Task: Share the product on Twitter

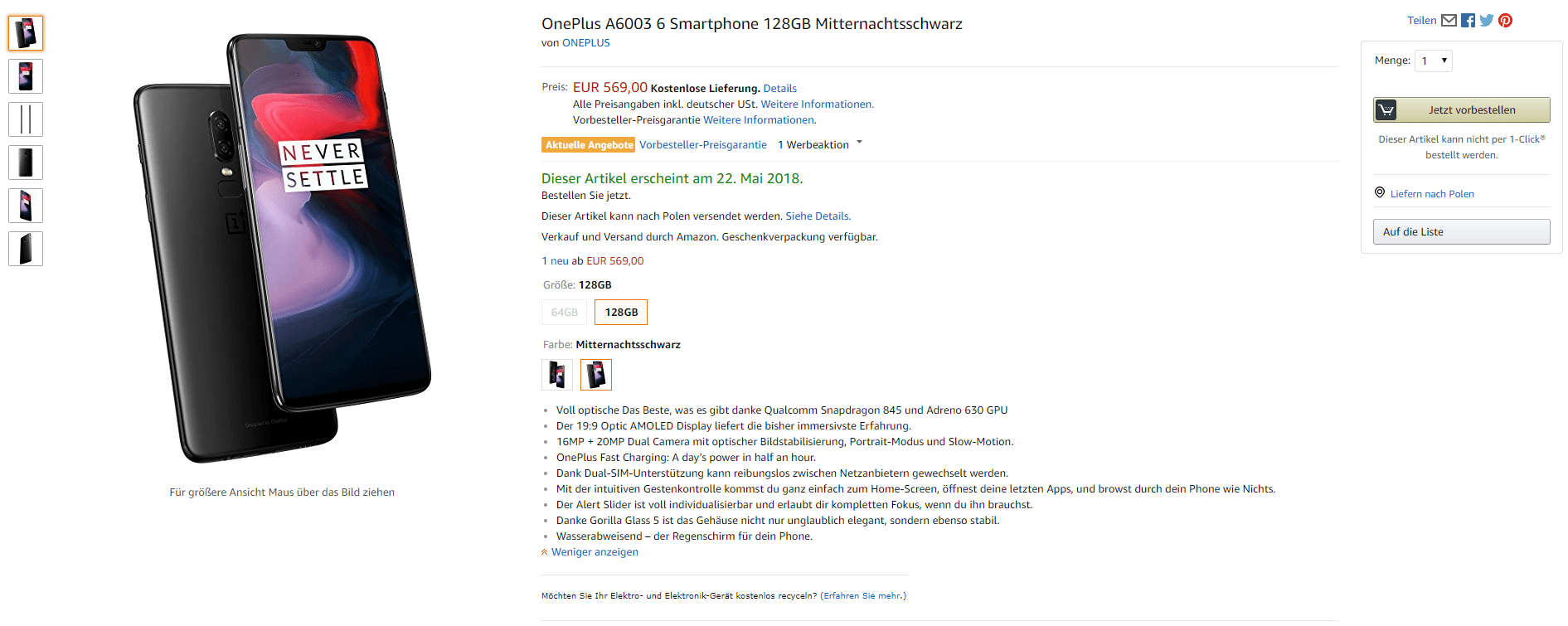Action: (x=1487, y=21)
